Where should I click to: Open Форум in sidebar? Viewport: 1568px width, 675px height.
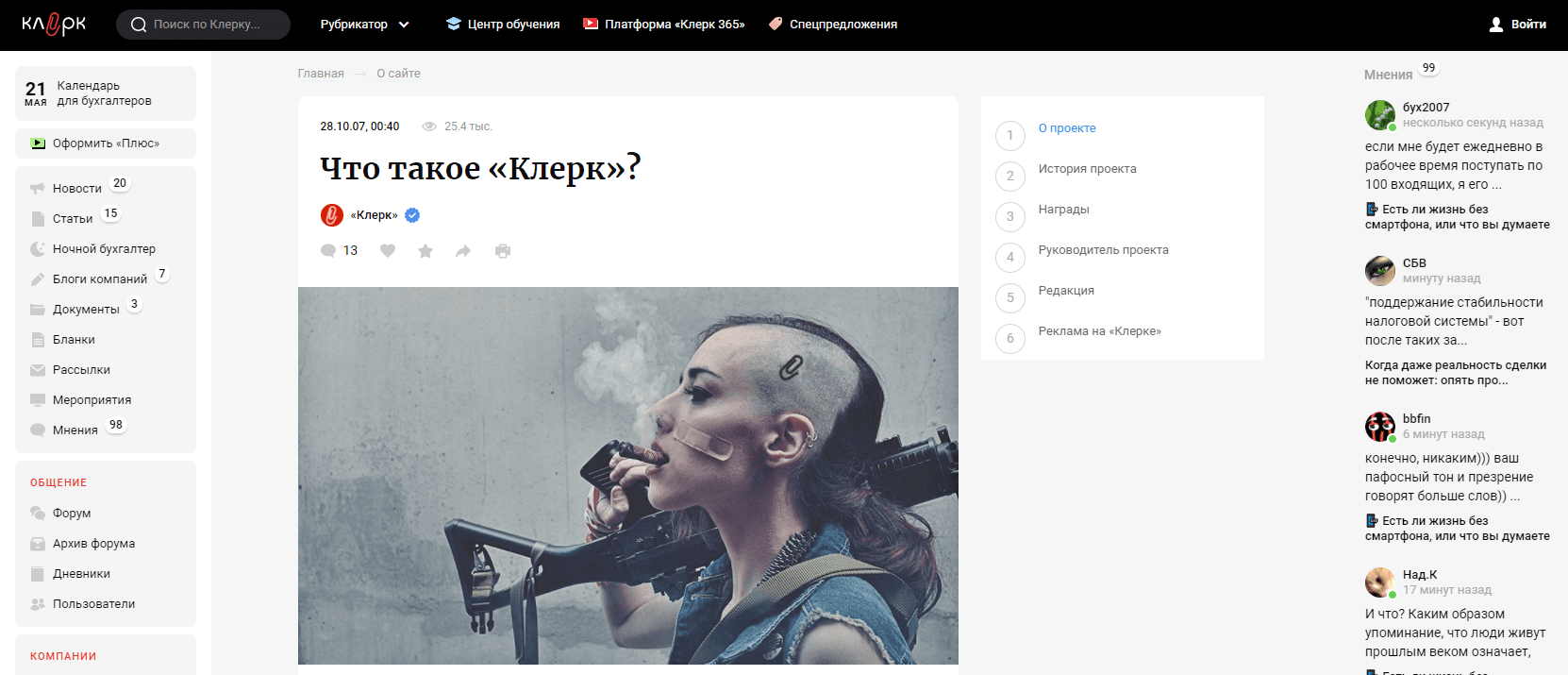point(72,513)
